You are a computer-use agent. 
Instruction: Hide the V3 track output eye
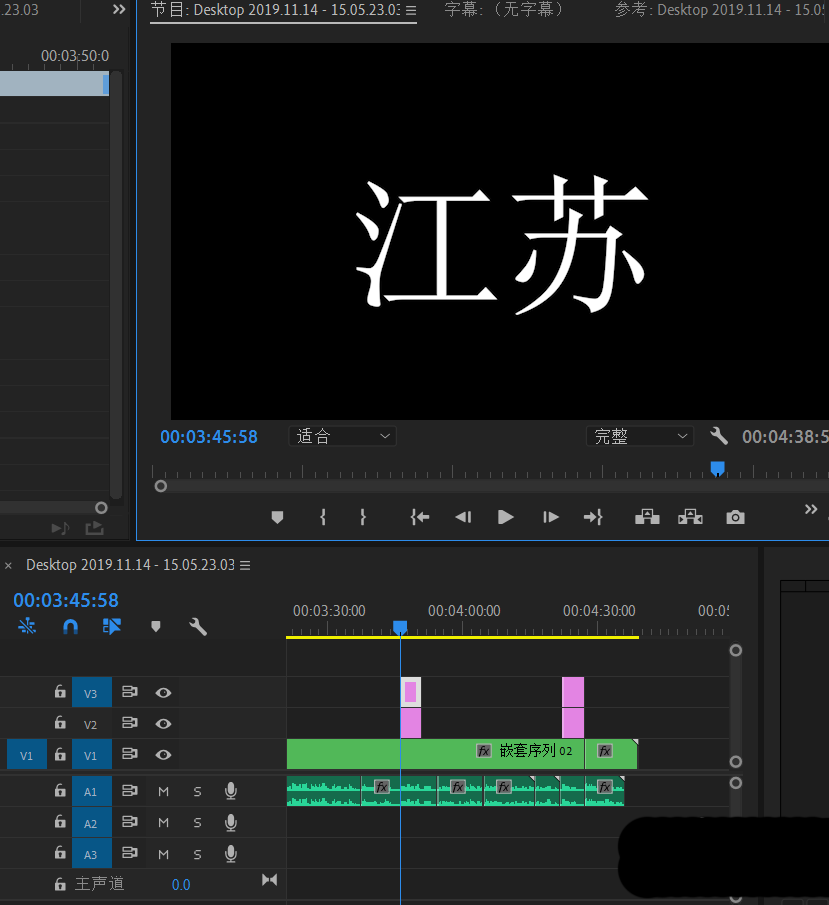tap(163, 693)
